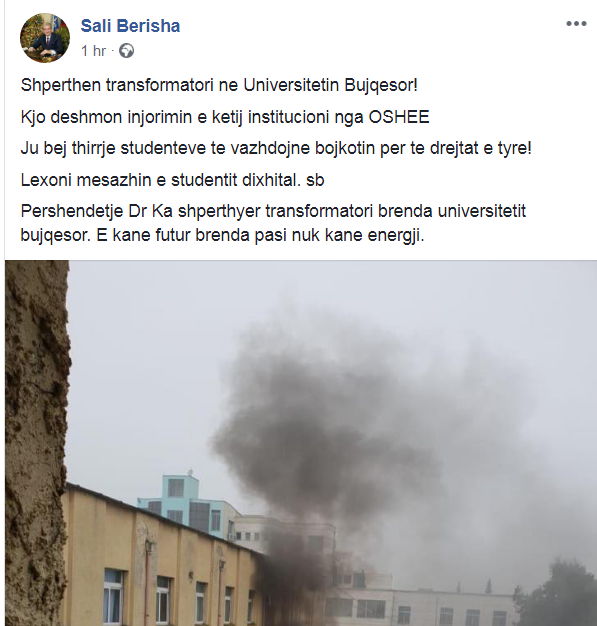
Task: Click the grey sky area of the photo
Action: [160, 359]
